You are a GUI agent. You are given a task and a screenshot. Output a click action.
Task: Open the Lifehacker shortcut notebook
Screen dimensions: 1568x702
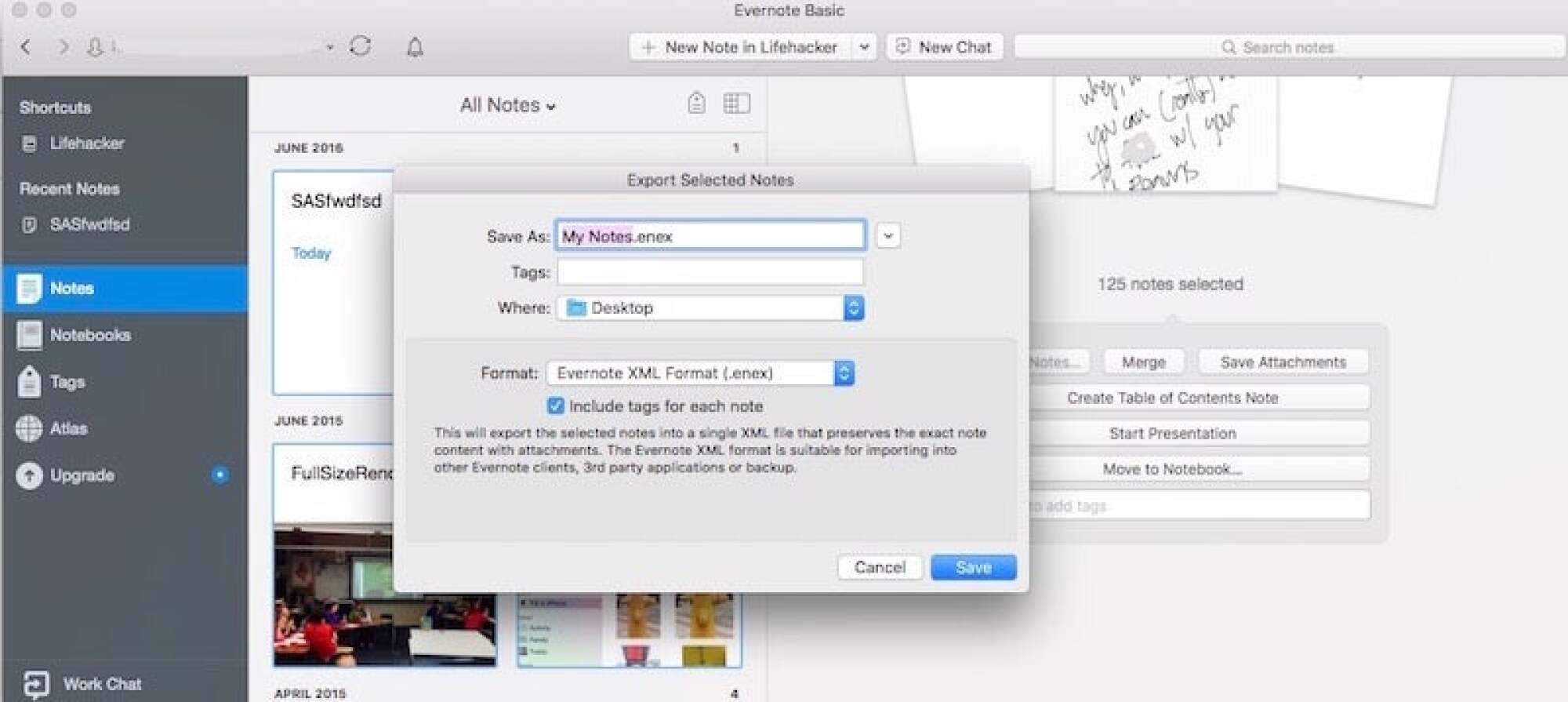pyautogui.click(x=87, y=144)
